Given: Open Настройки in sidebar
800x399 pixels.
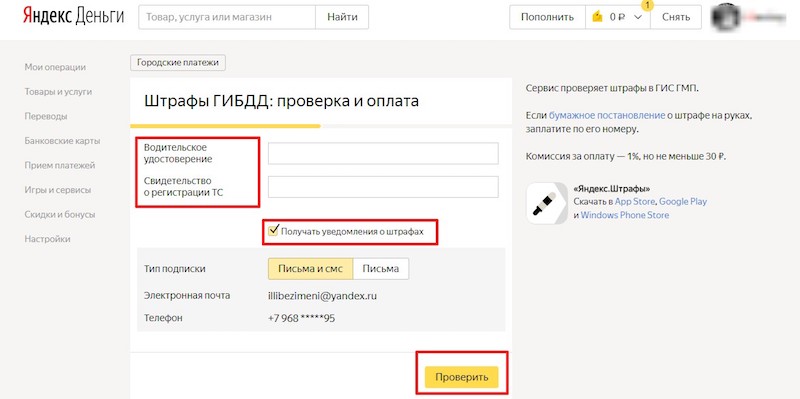Looking at the screenshot, I should click(x=47, y=239).
